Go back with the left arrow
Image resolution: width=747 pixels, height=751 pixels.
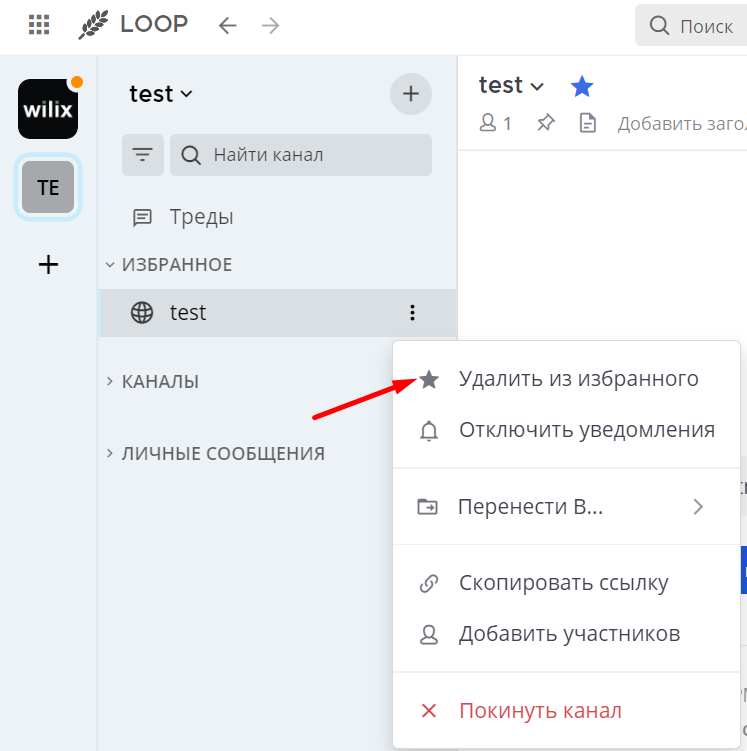227,25
